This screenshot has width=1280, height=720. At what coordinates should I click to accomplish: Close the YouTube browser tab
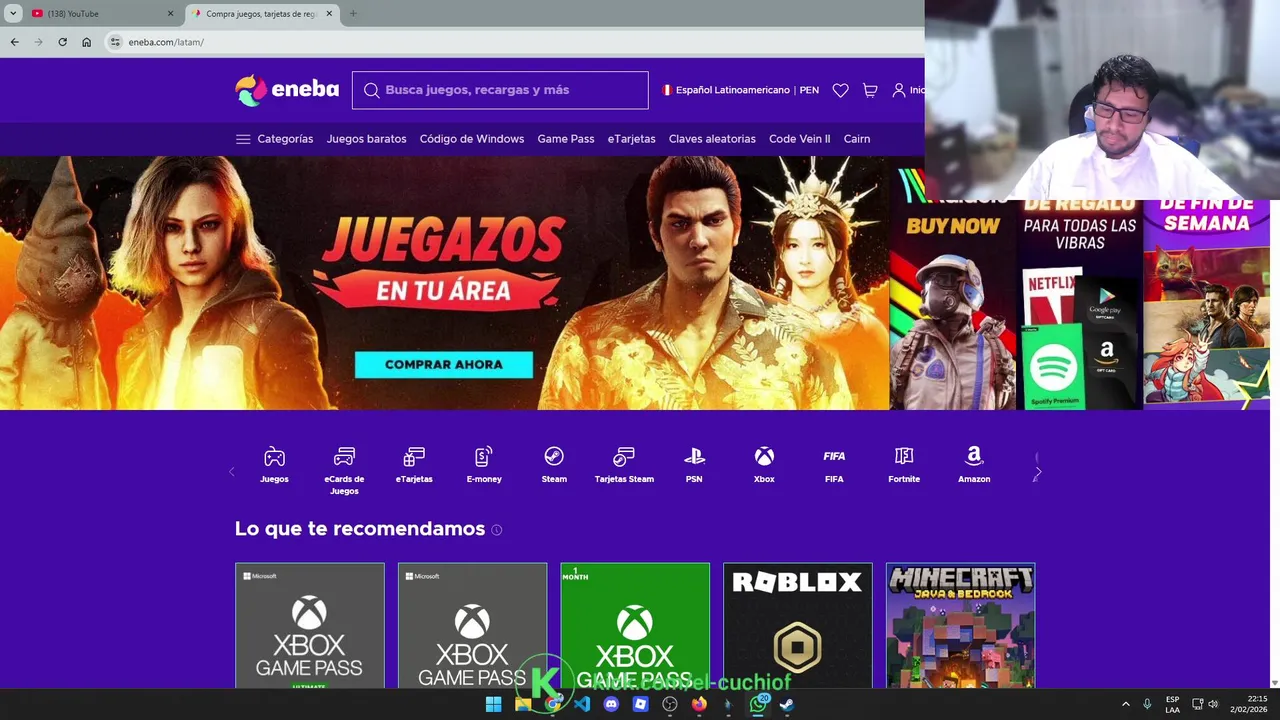pyautogui.click(x=170, y=14)
